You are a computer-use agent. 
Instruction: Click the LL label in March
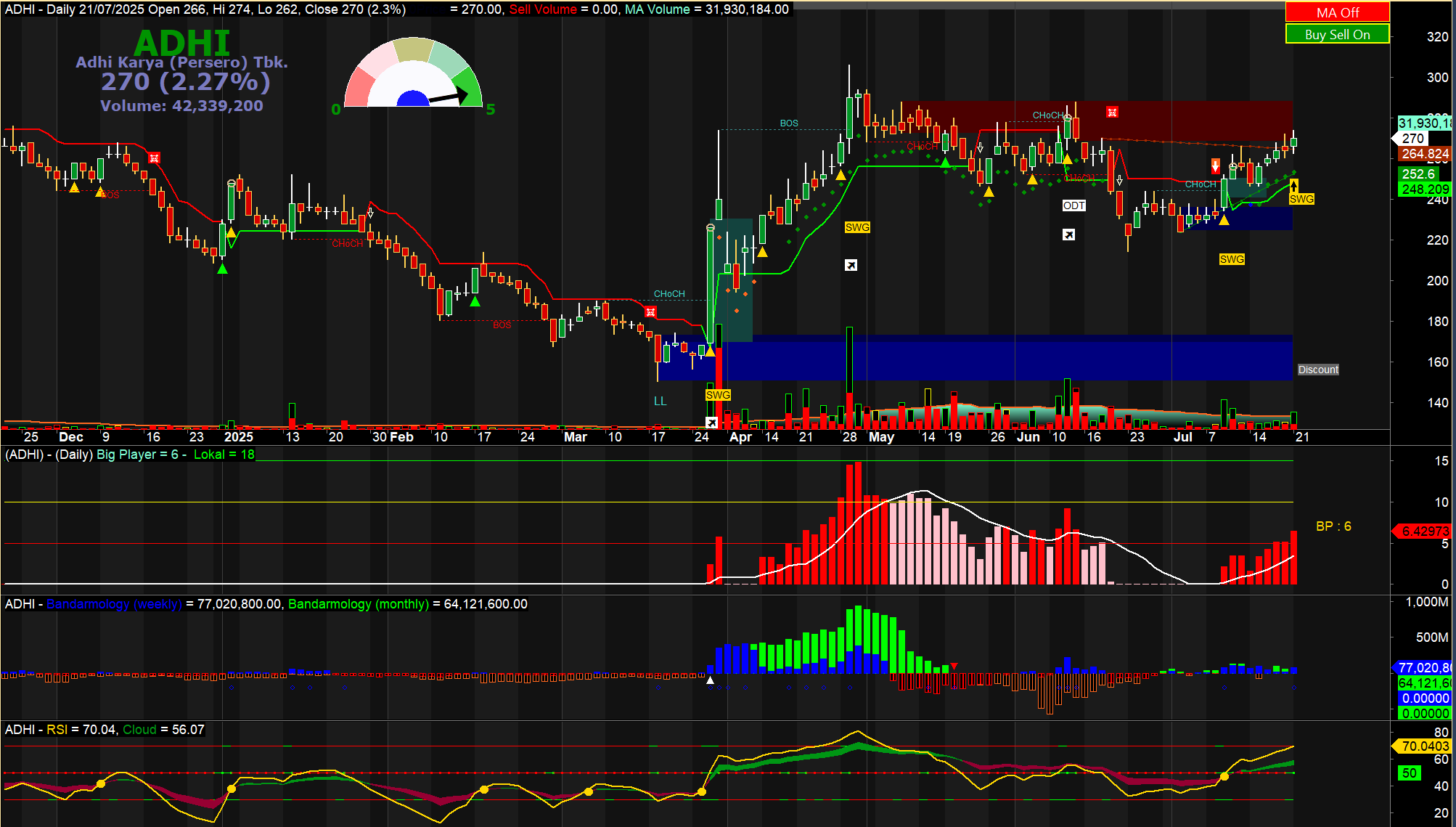[660, 401]
